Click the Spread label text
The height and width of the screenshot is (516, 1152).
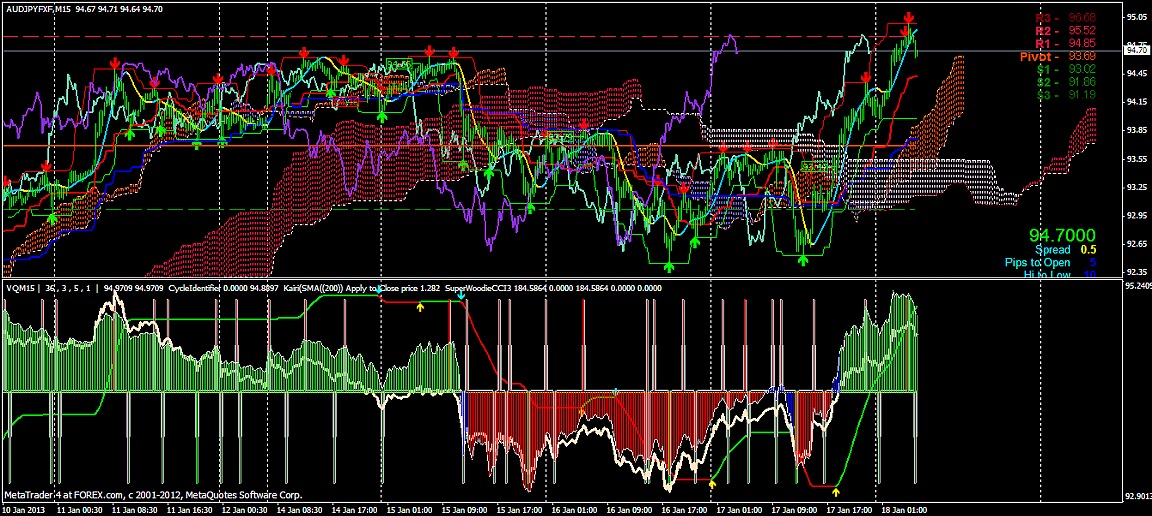pos(1052,249)
